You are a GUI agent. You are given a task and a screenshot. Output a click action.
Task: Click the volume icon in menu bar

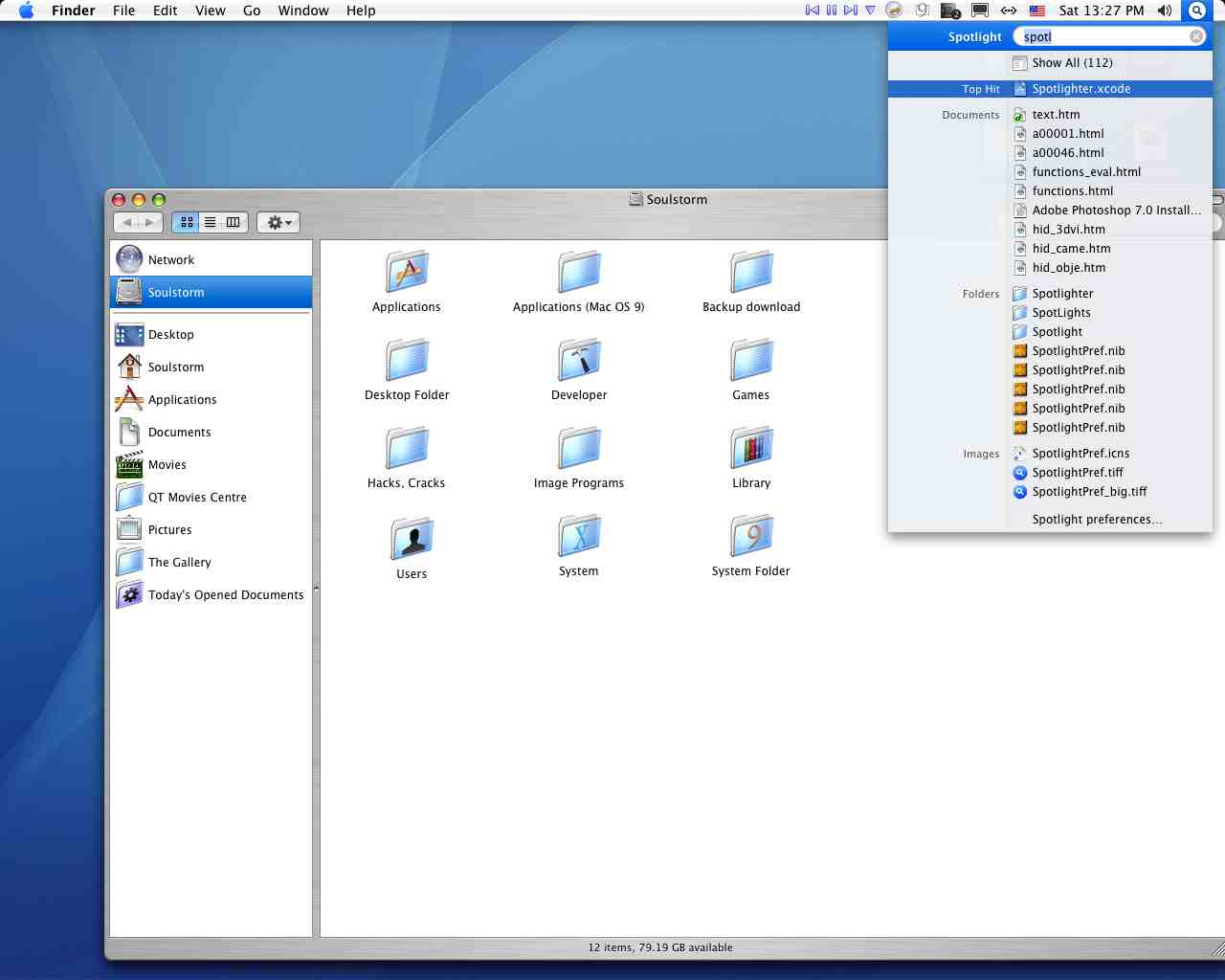(x=1165, y=11)
